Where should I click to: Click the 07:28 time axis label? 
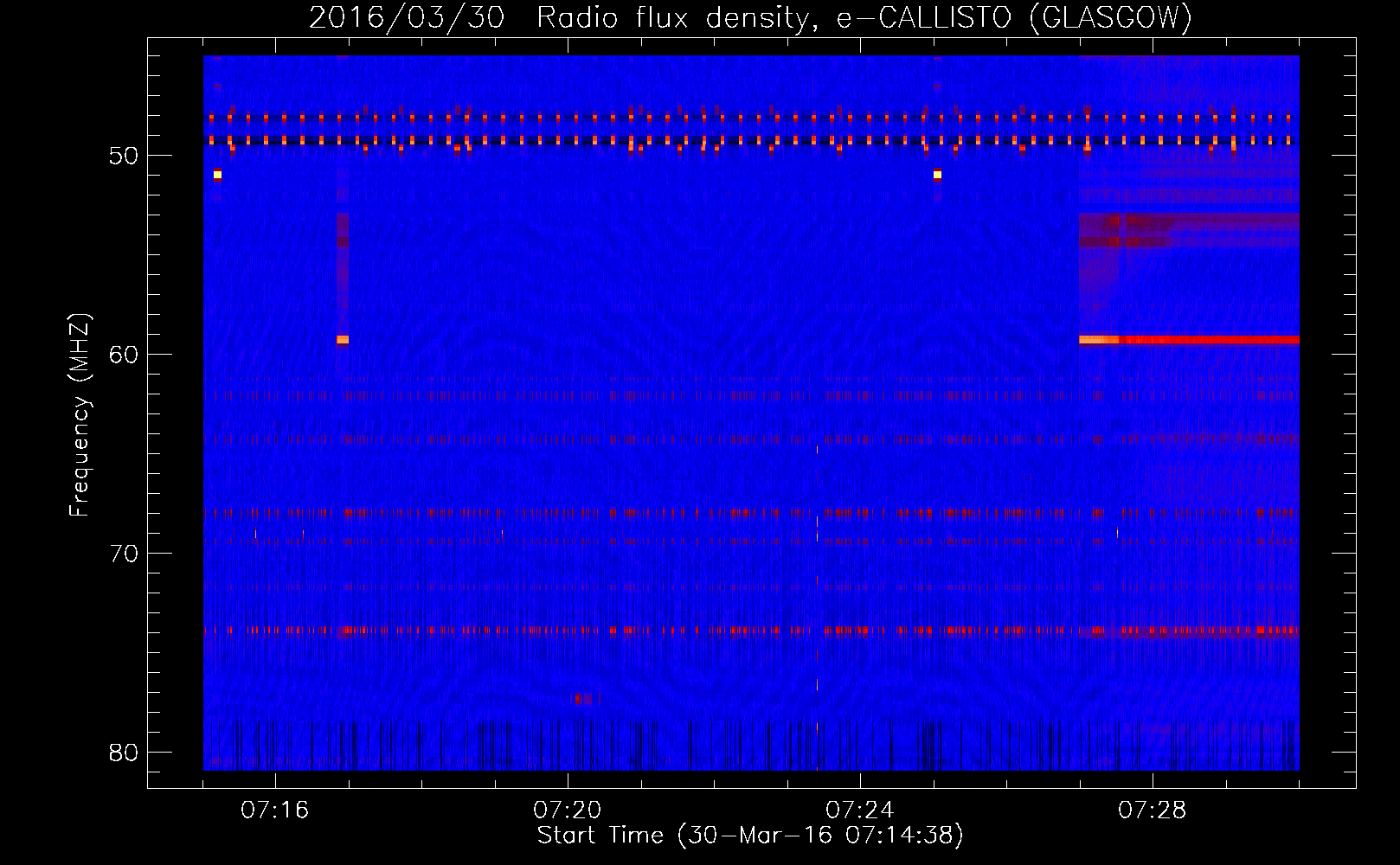click(1153, 811)
